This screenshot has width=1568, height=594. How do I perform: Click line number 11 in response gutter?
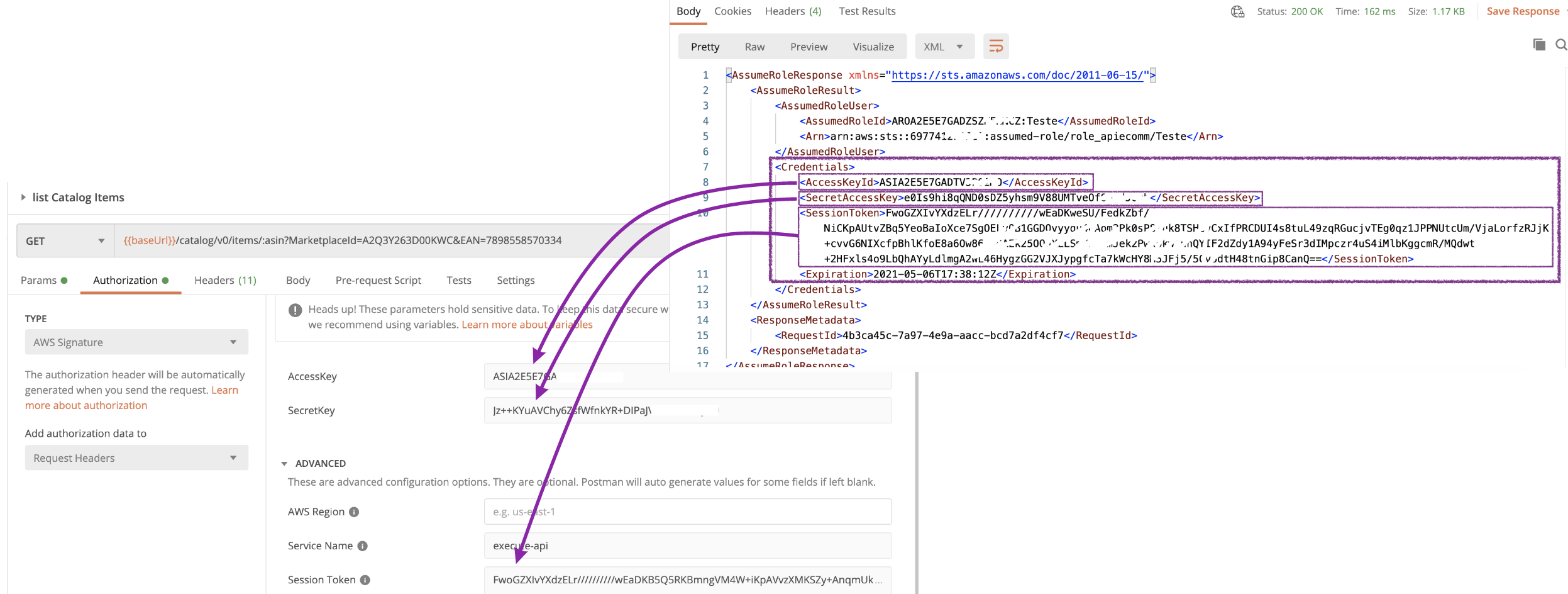coord(702,274)
